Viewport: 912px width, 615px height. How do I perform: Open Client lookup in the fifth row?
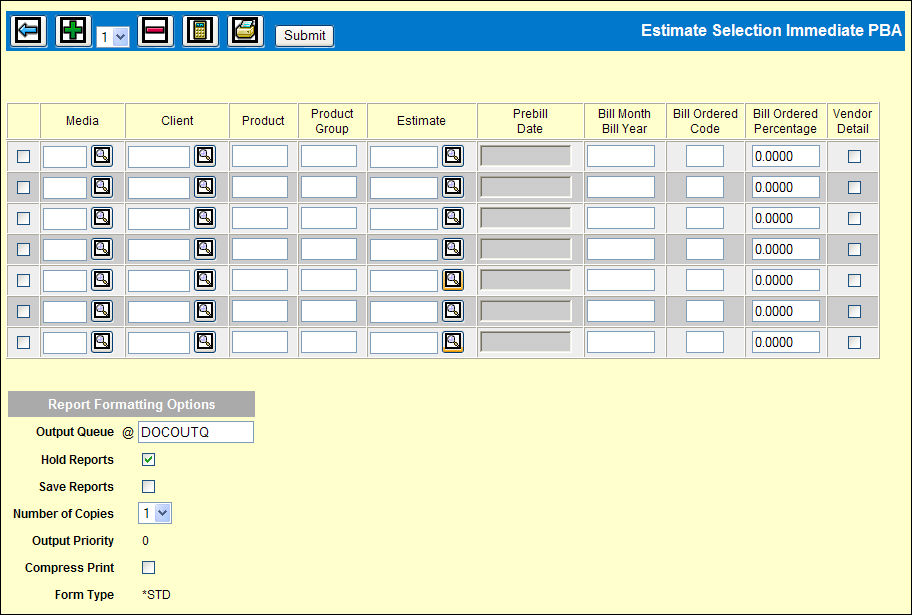pos(205,280)
